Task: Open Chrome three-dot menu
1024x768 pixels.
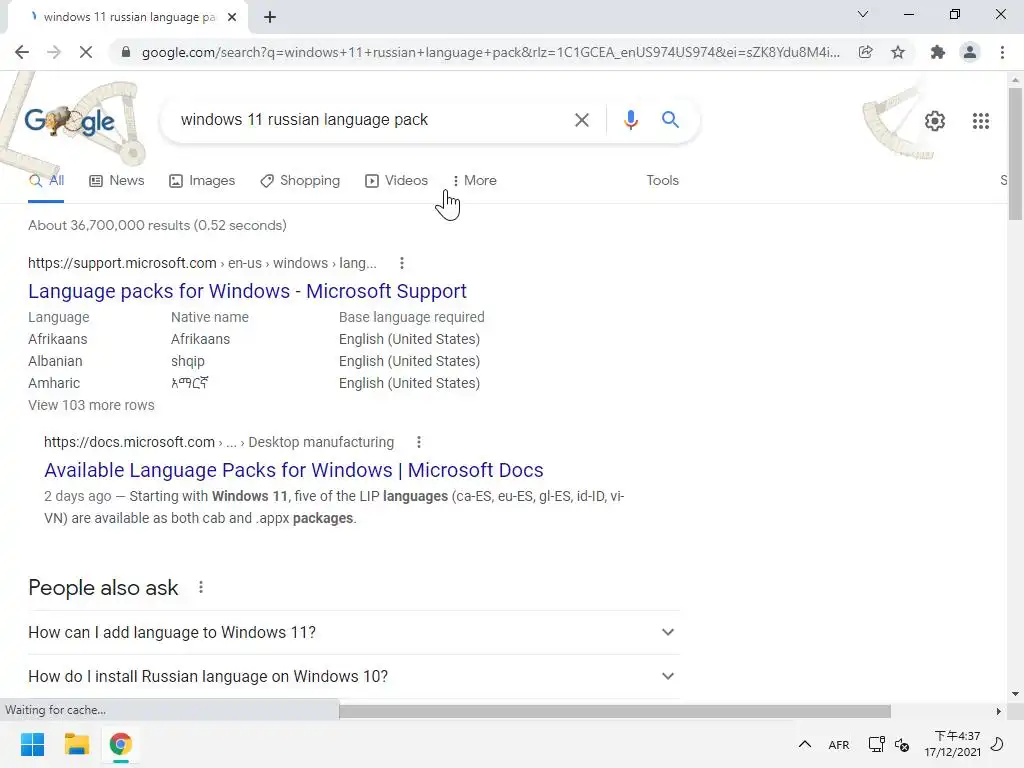Action: (1002, 52)
